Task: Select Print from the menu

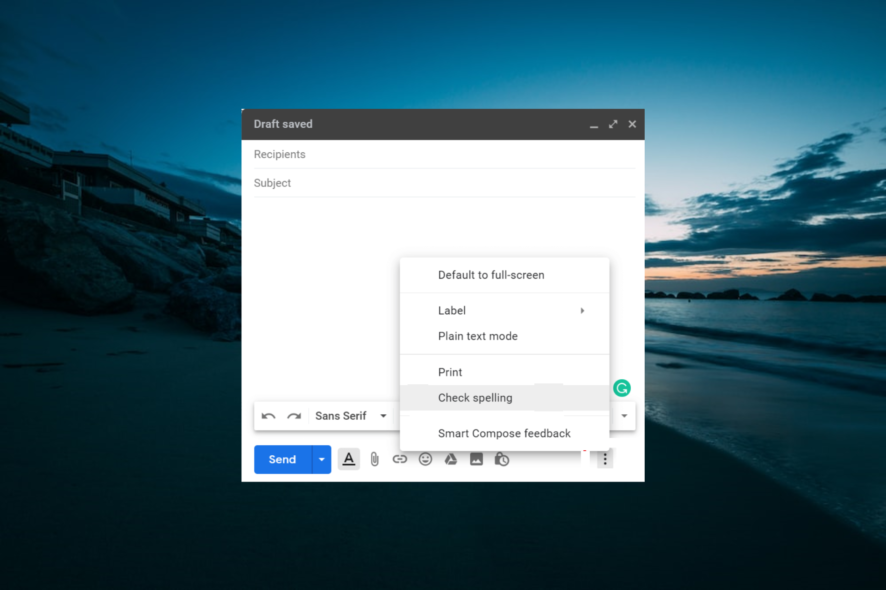Action: [x=504, y=372]
